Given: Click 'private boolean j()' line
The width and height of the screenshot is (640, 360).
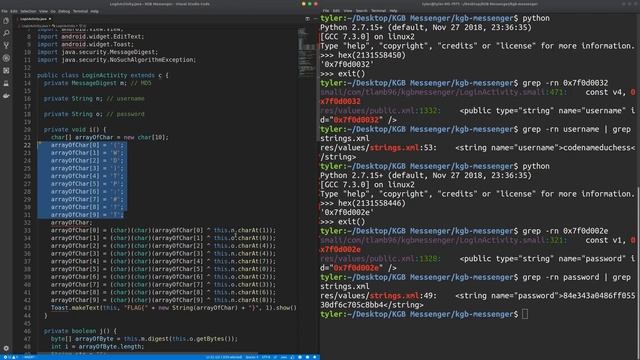Looking at the screenshot, I should tap(80, 331).
